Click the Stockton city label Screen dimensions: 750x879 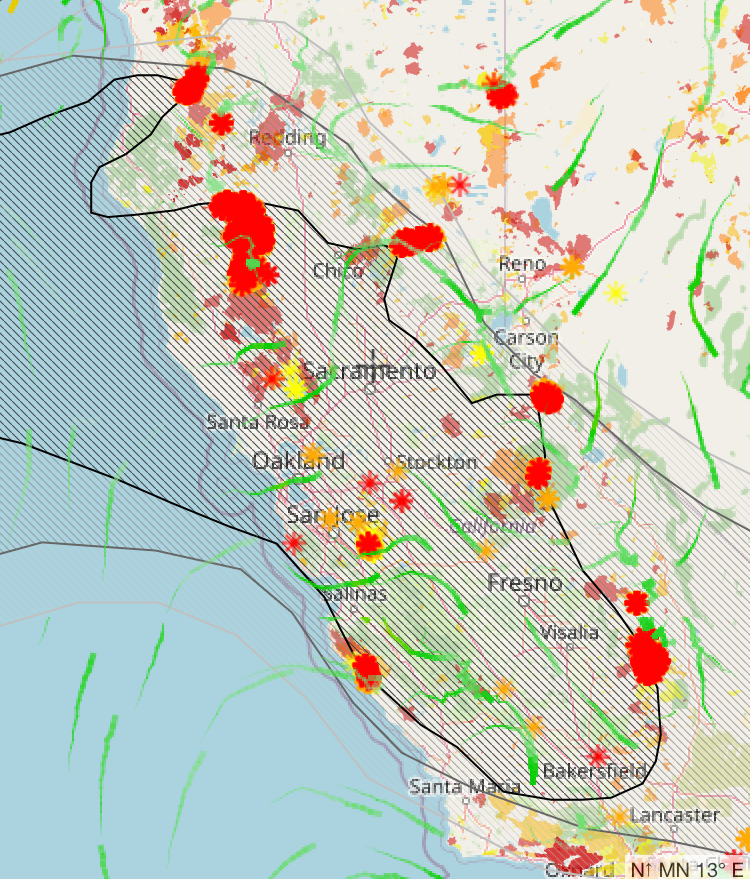437,463
